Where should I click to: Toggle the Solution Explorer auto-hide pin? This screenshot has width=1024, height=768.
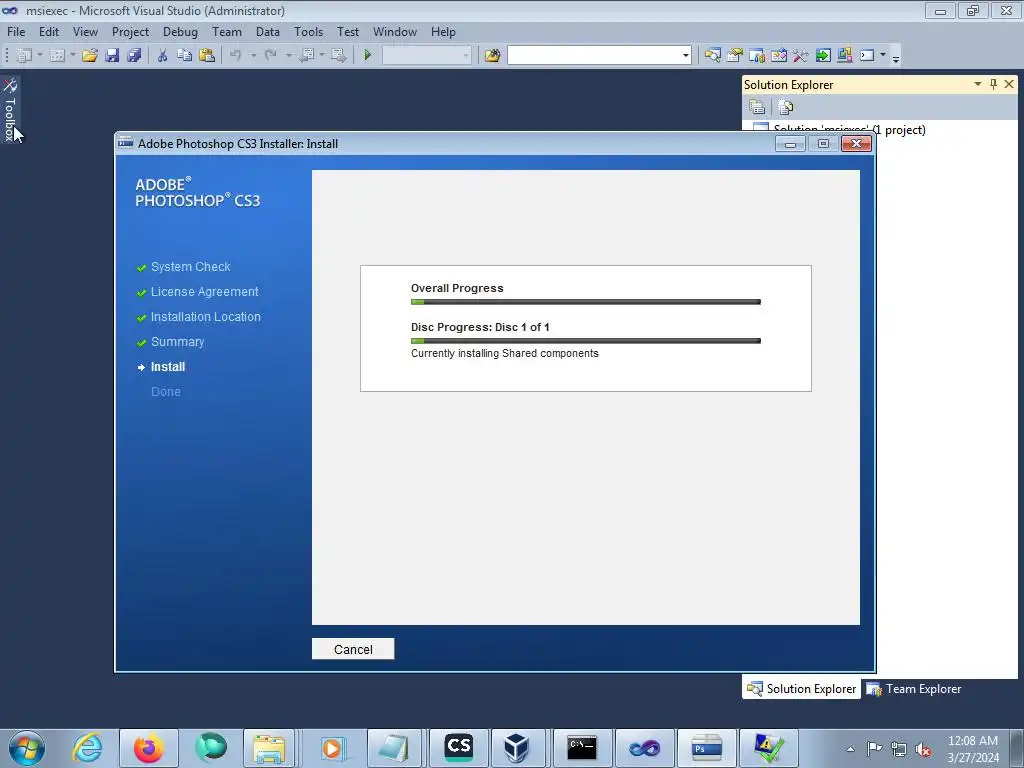[x=993, y=84]
